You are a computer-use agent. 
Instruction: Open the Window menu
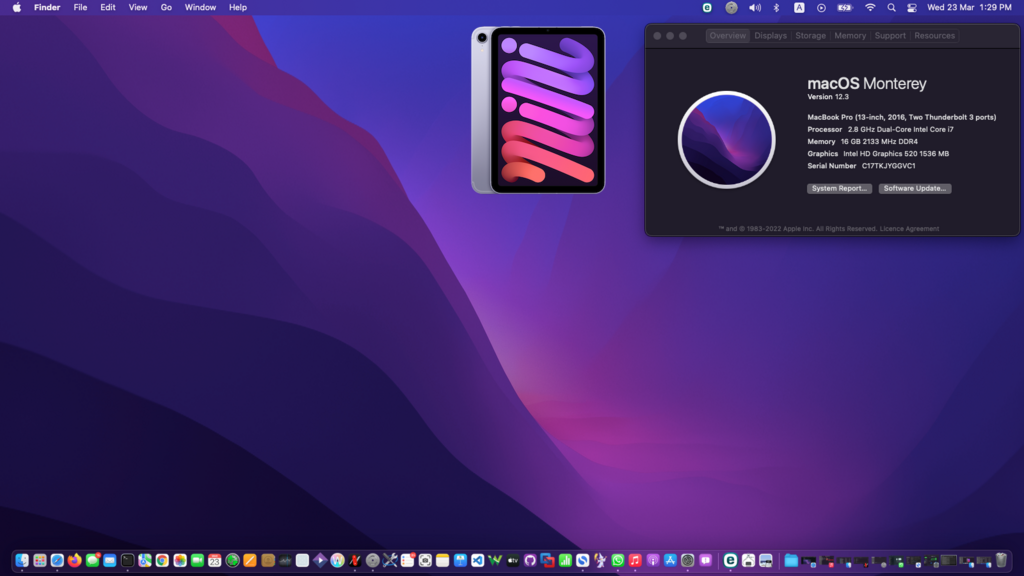tap(200, 8)
